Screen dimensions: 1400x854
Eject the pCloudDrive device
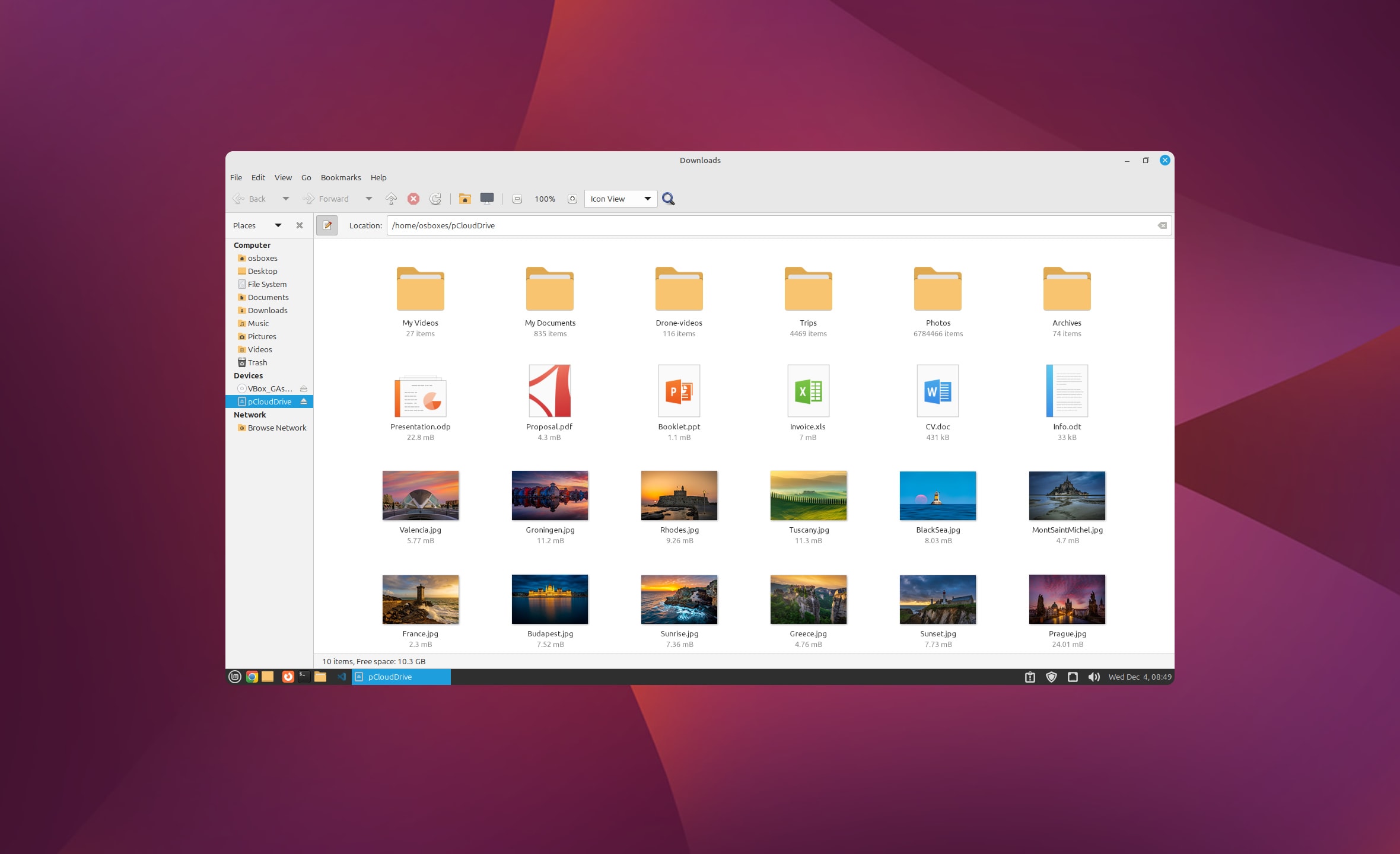coord(304,401)
